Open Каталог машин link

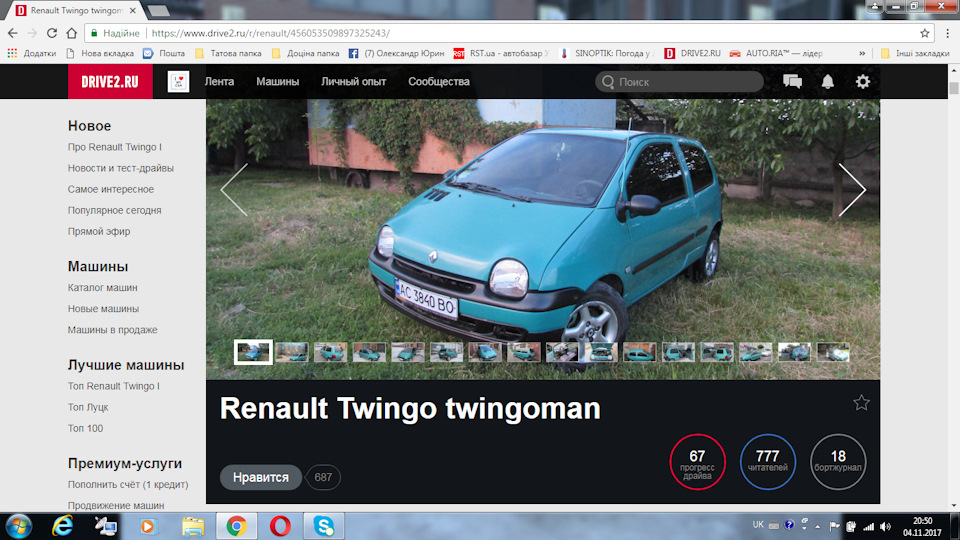click(x=102, y=287)
